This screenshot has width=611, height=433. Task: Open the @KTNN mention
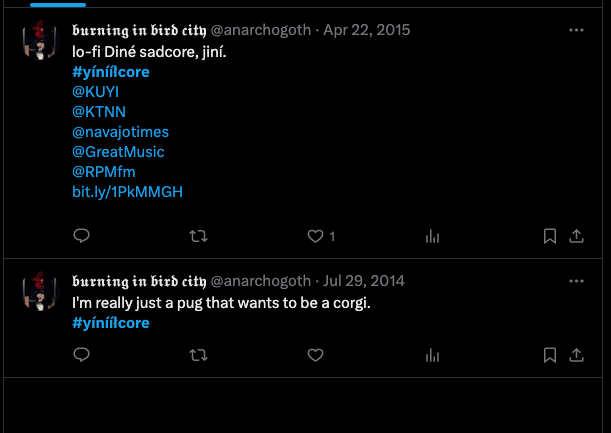pos(99,111)
